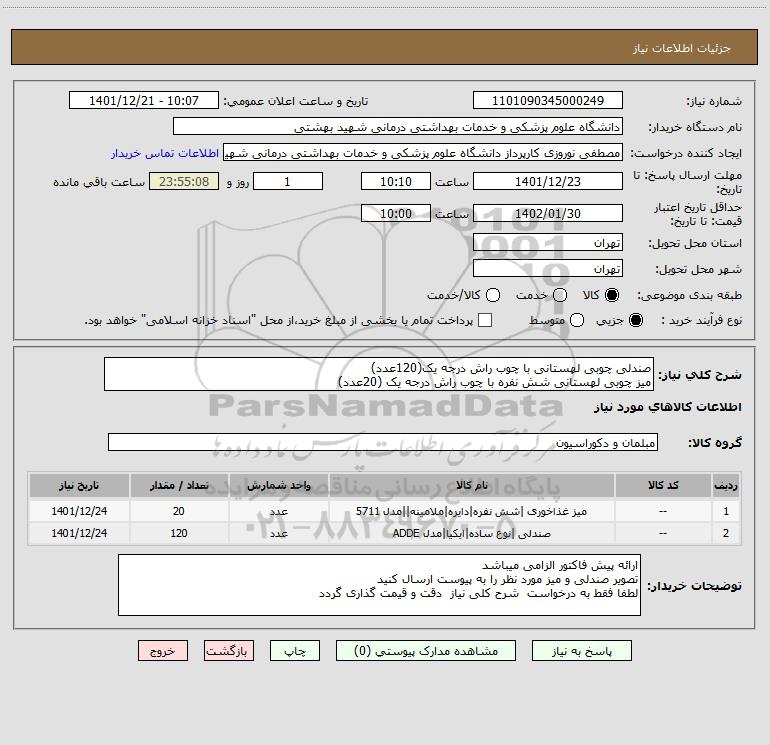Open اطلاعات تماس خریدار link
The width and height of the screenshot is (770, 745).
click(x=165, y=153)
